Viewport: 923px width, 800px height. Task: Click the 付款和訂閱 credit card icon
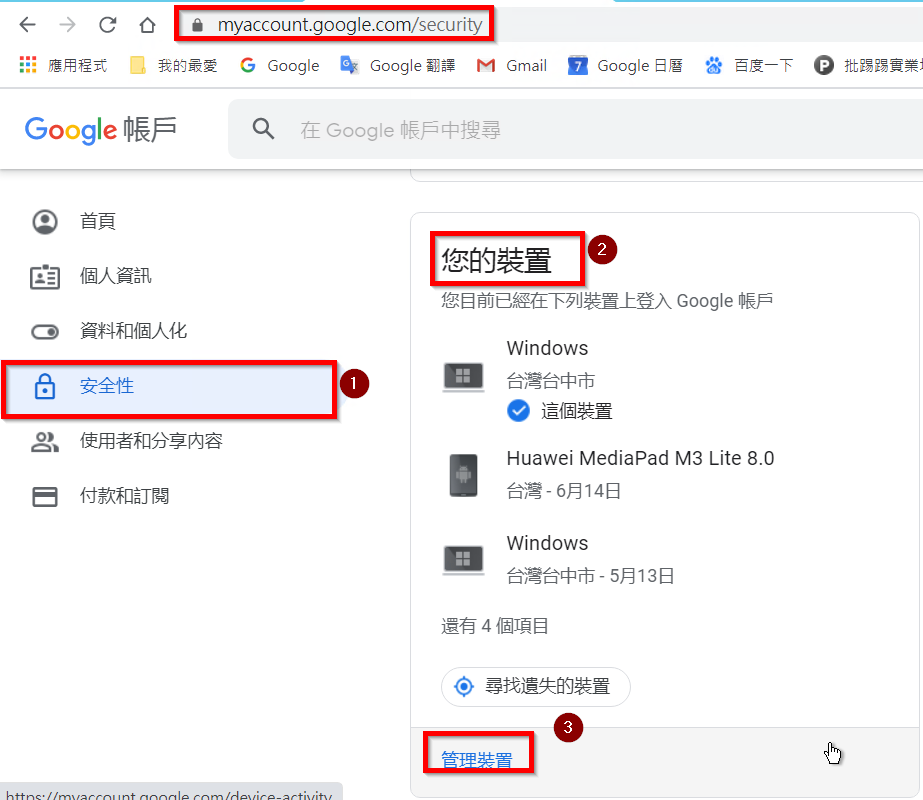[45, 496]
